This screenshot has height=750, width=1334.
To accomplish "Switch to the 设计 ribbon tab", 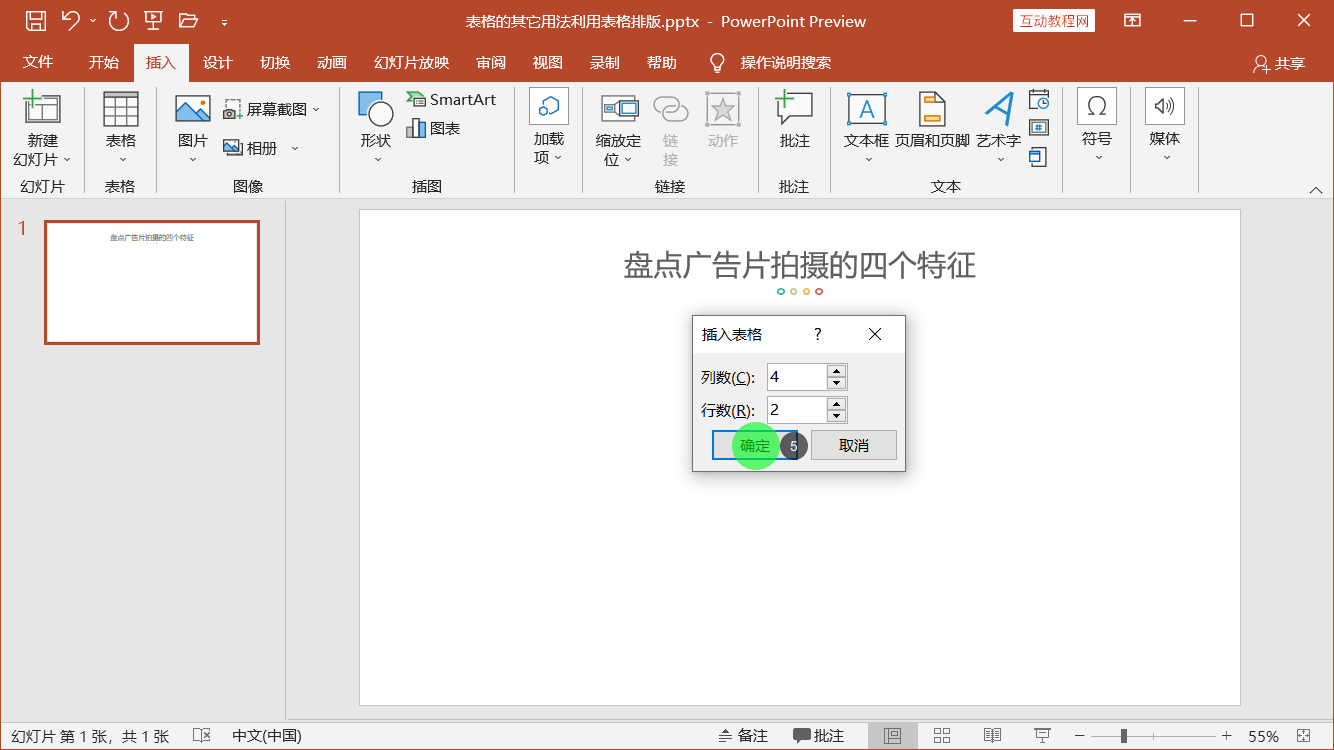I will (218, 62).
